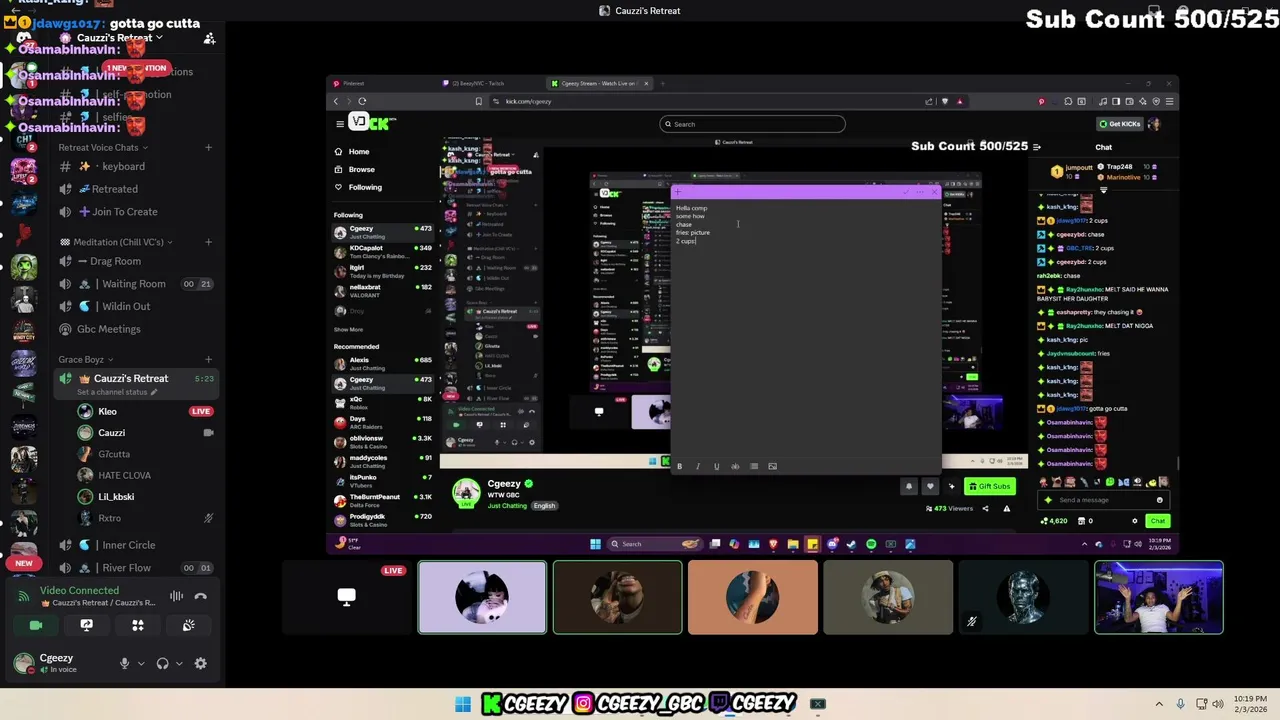Open Following in Kick sidebar

click(x=365, y=187)
